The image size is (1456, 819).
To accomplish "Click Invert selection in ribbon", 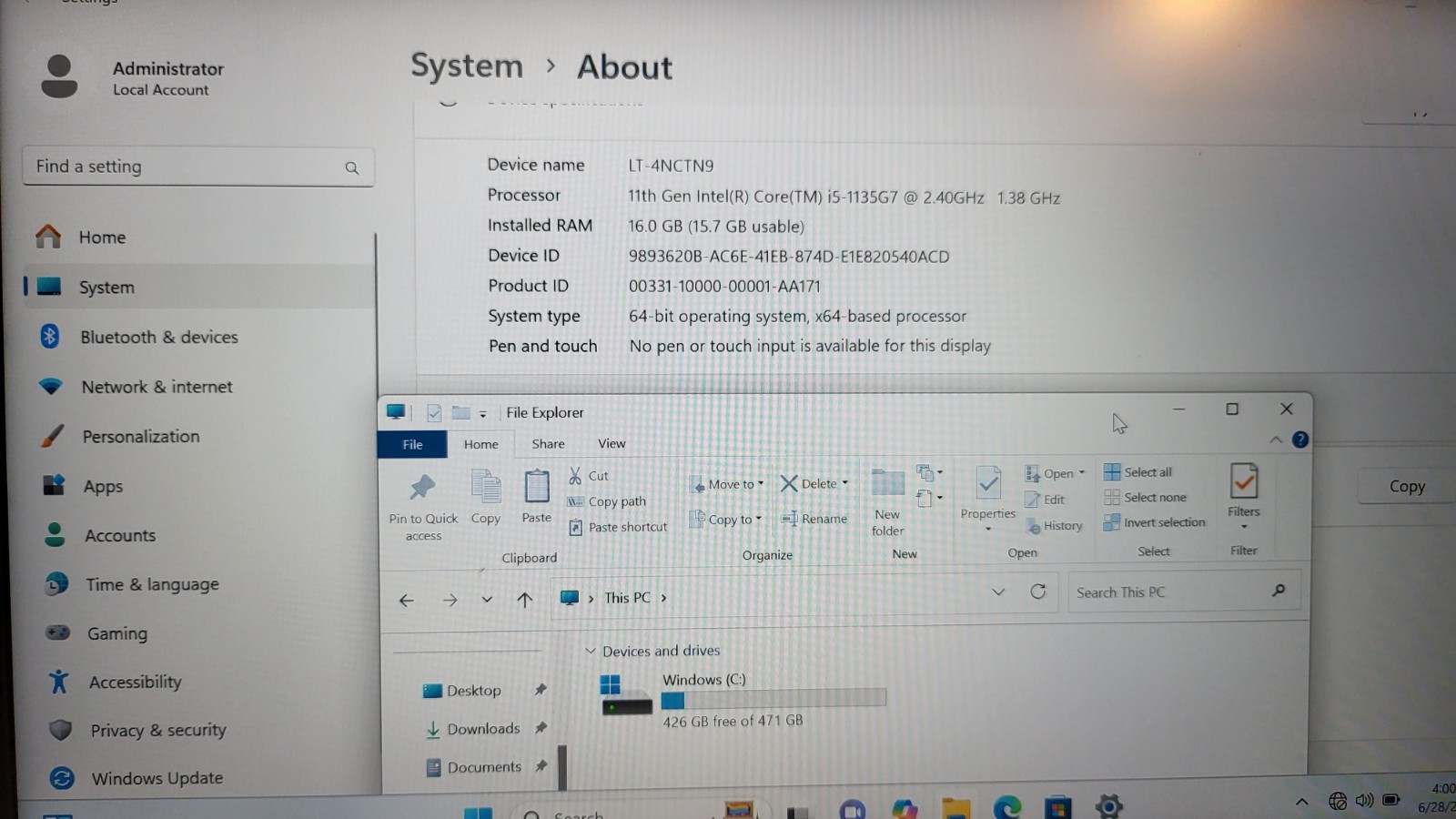I will tap(1154, 522).
